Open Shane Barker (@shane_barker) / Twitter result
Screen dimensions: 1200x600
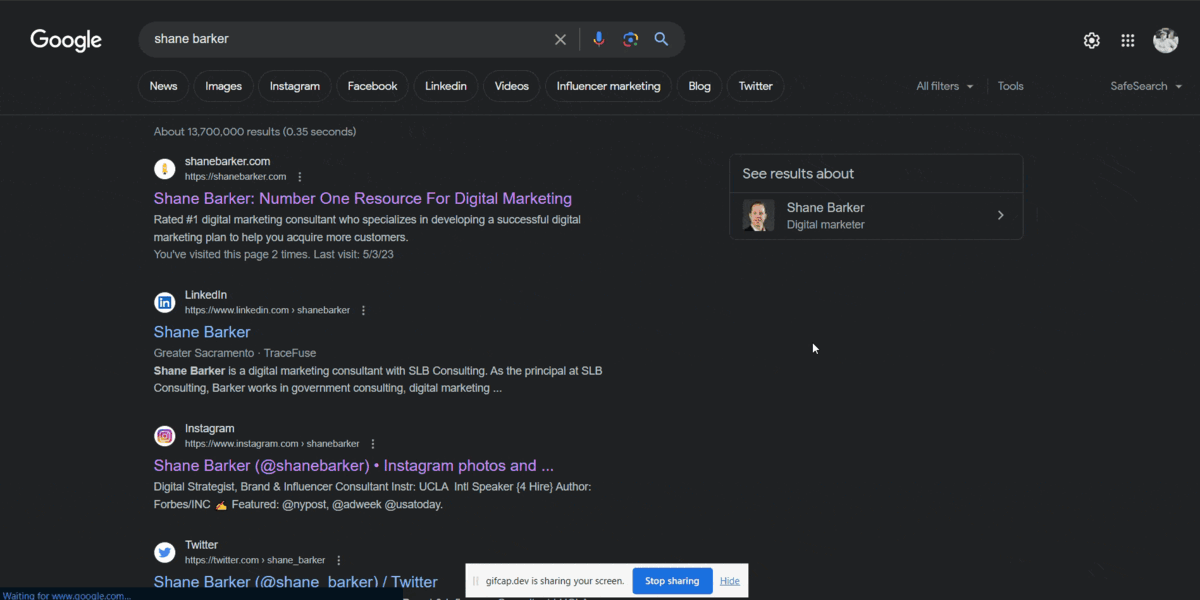296,582
